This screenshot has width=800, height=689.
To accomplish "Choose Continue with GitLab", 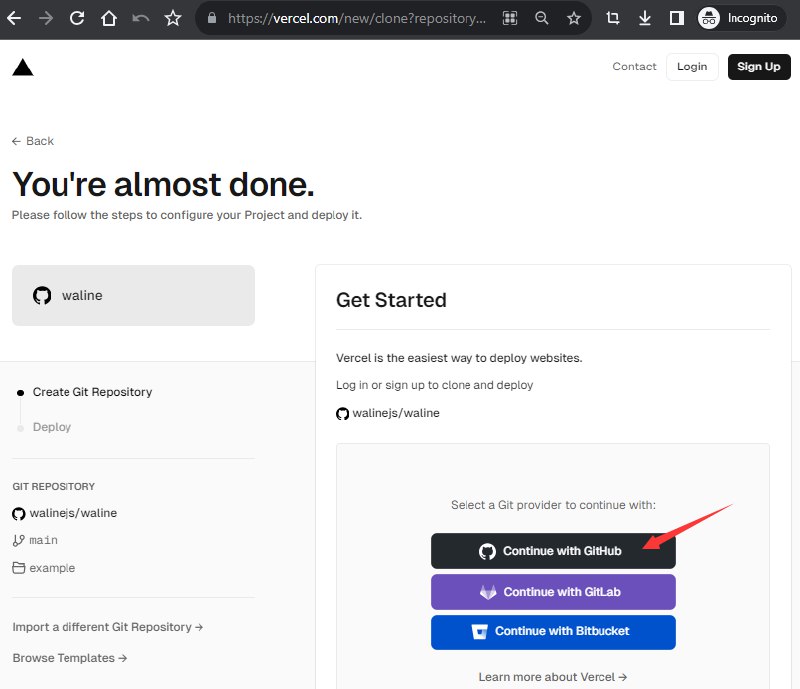I will (x=553, y=592).
